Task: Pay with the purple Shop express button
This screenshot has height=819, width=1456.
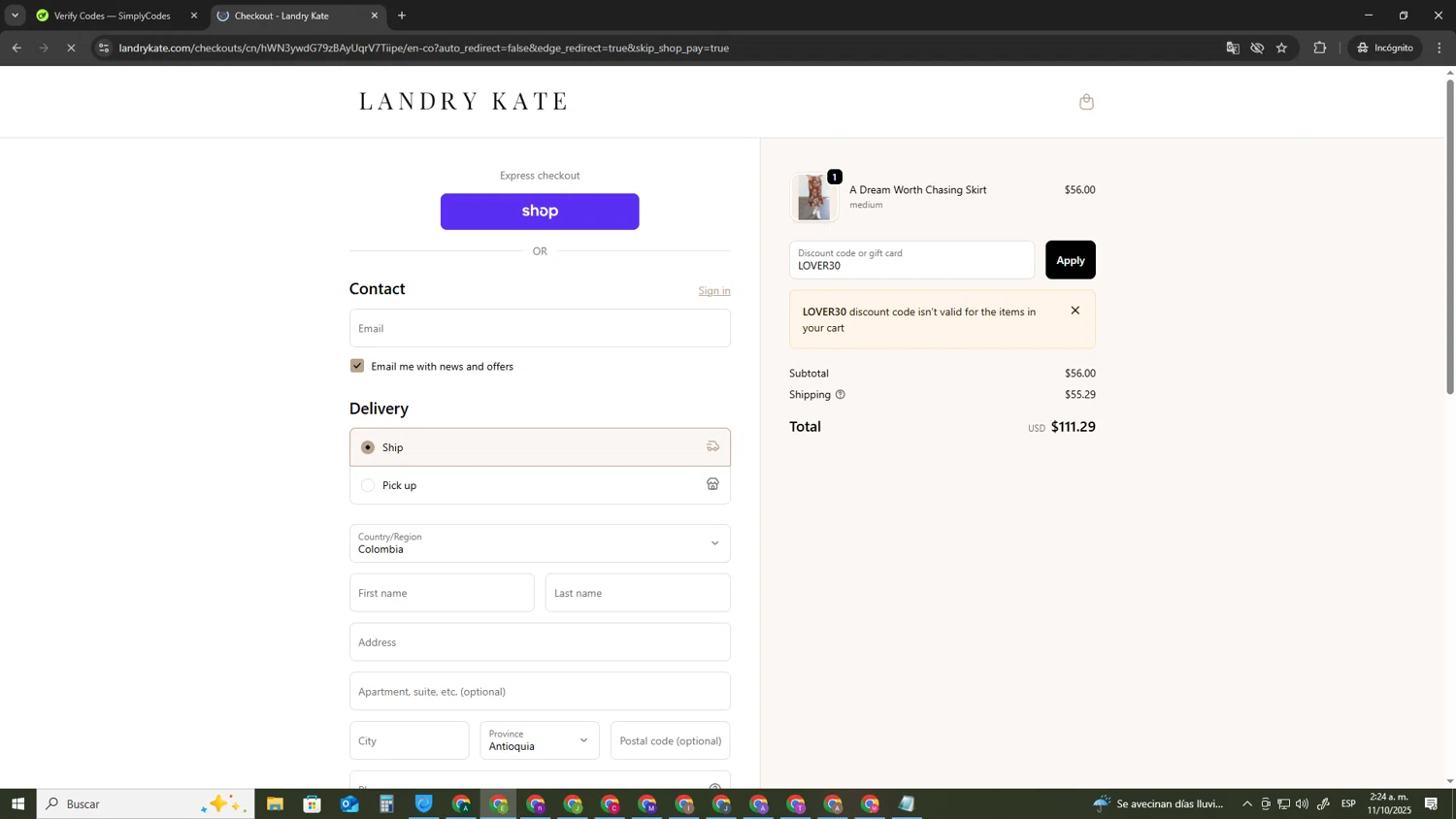Action: point(540,212)
